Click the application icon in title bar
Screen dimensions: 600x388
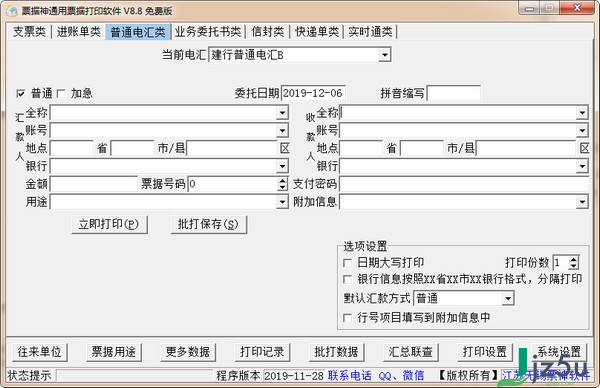pos(12,11)
